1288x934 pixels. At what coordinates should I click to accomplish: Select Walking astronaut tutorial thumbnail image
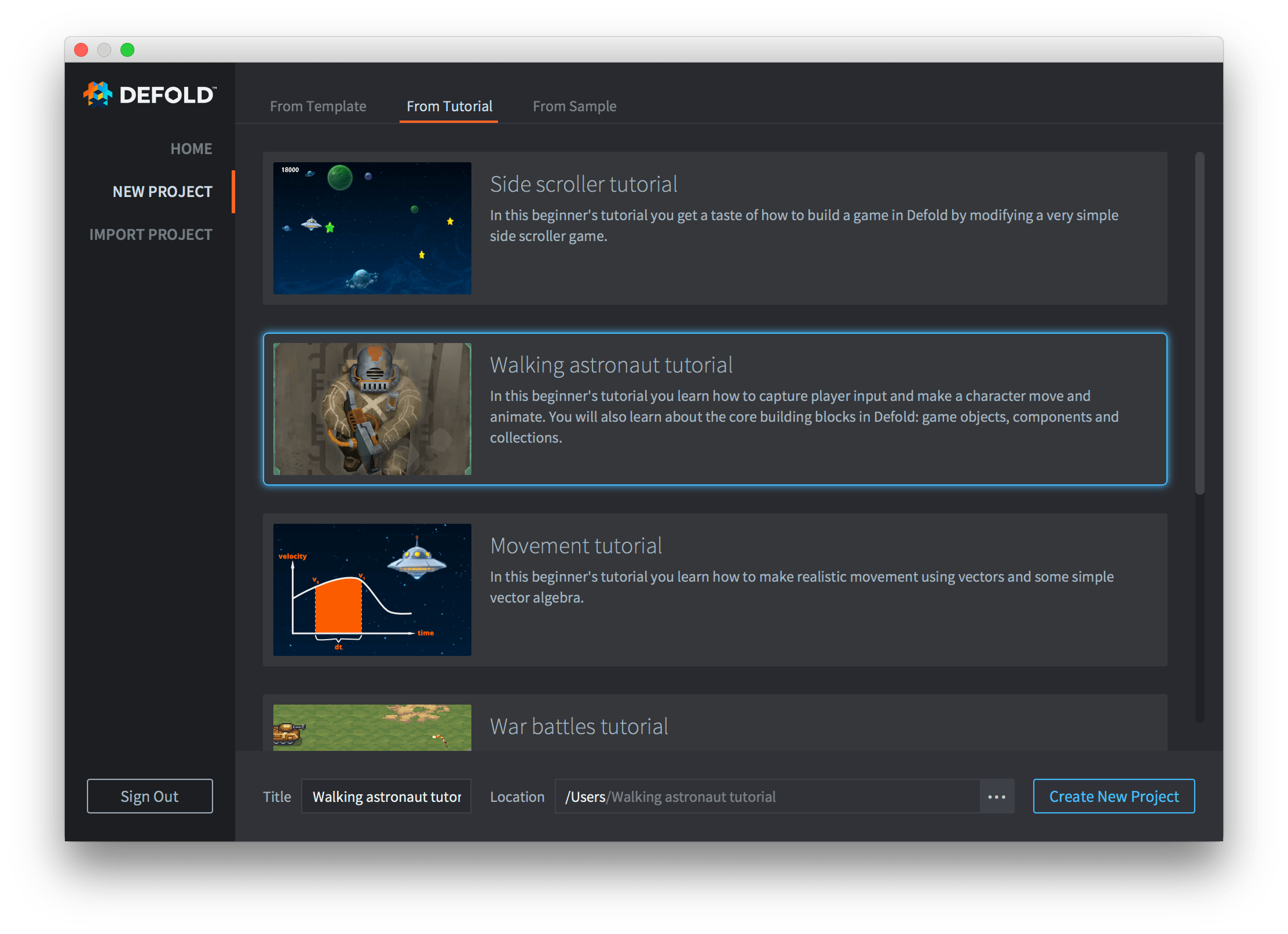[372, 409]
